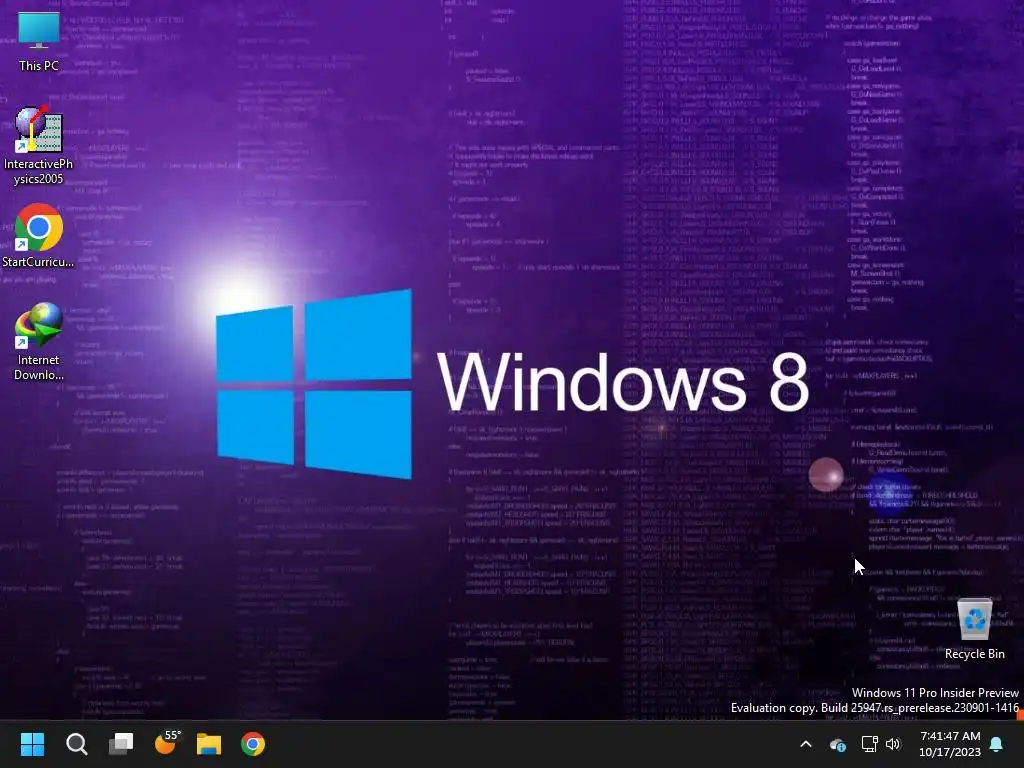1024x768 pixels.
Task: Launch Google Chrome from the taskbar
Action: coord(253,744)
